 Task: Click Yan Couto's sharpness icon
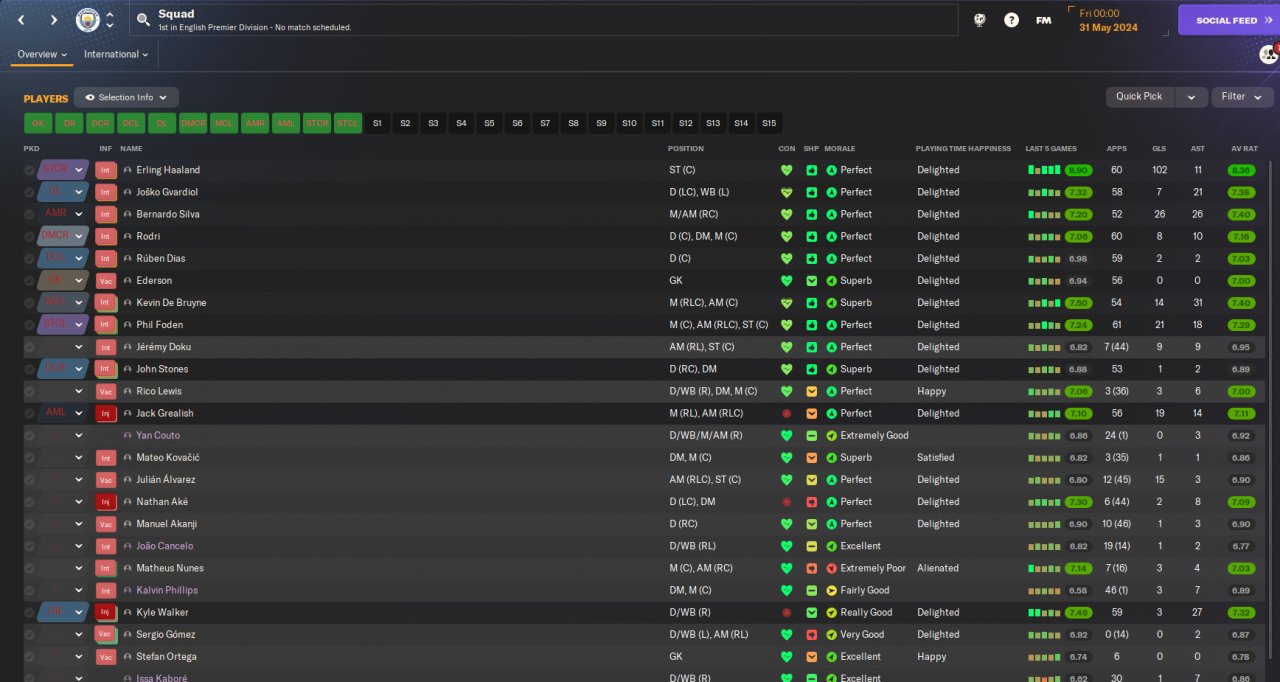pos(811,435)
